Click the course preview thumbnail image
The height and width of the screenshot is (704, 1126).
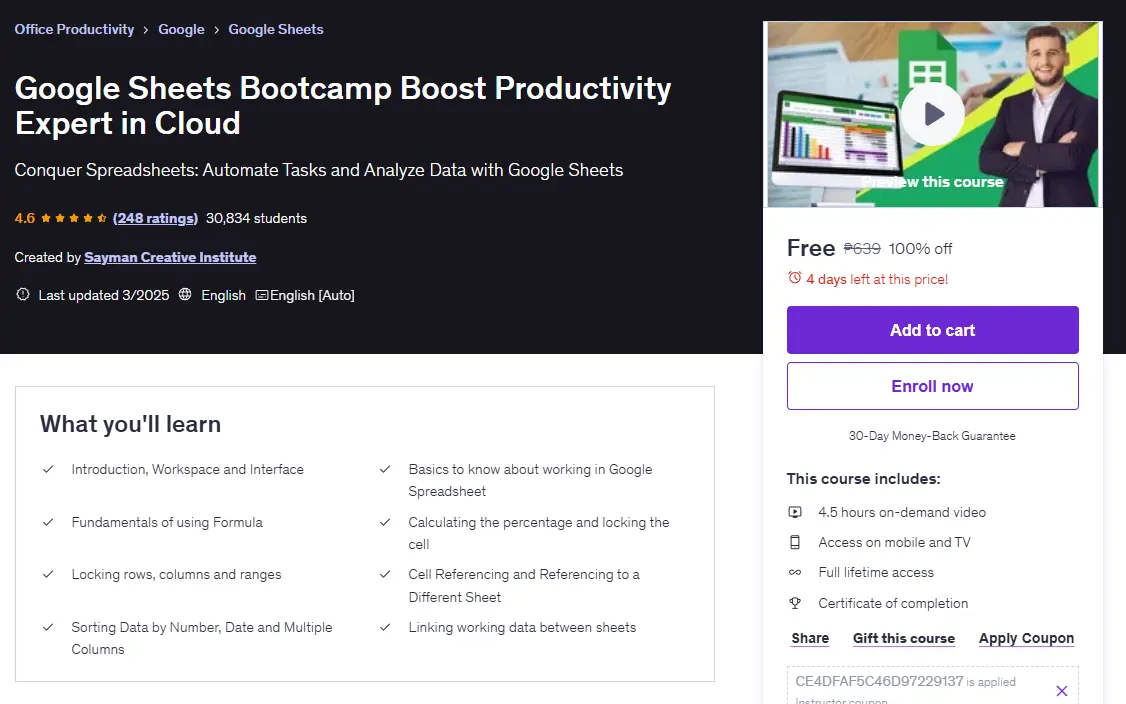click(933, 114)
